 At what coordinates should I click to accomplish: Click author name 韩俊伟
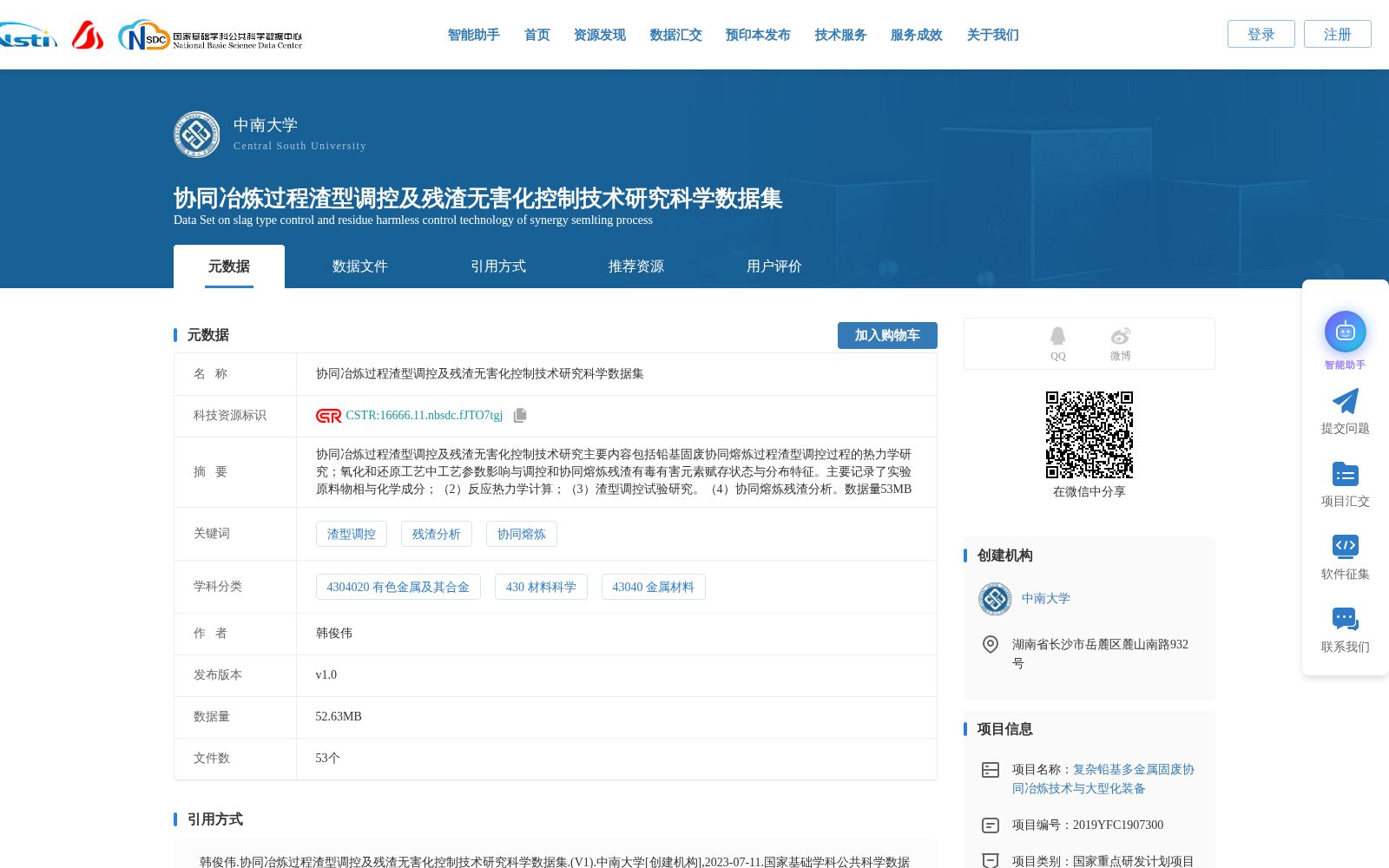click(334, 634)
